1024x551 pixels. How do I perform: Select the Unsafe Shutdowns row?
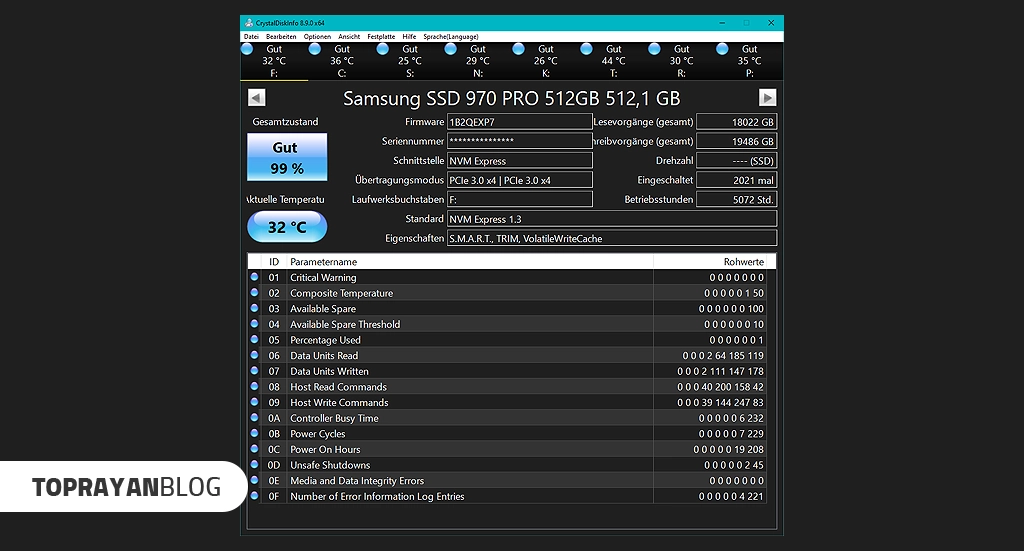tap(506, 465)
